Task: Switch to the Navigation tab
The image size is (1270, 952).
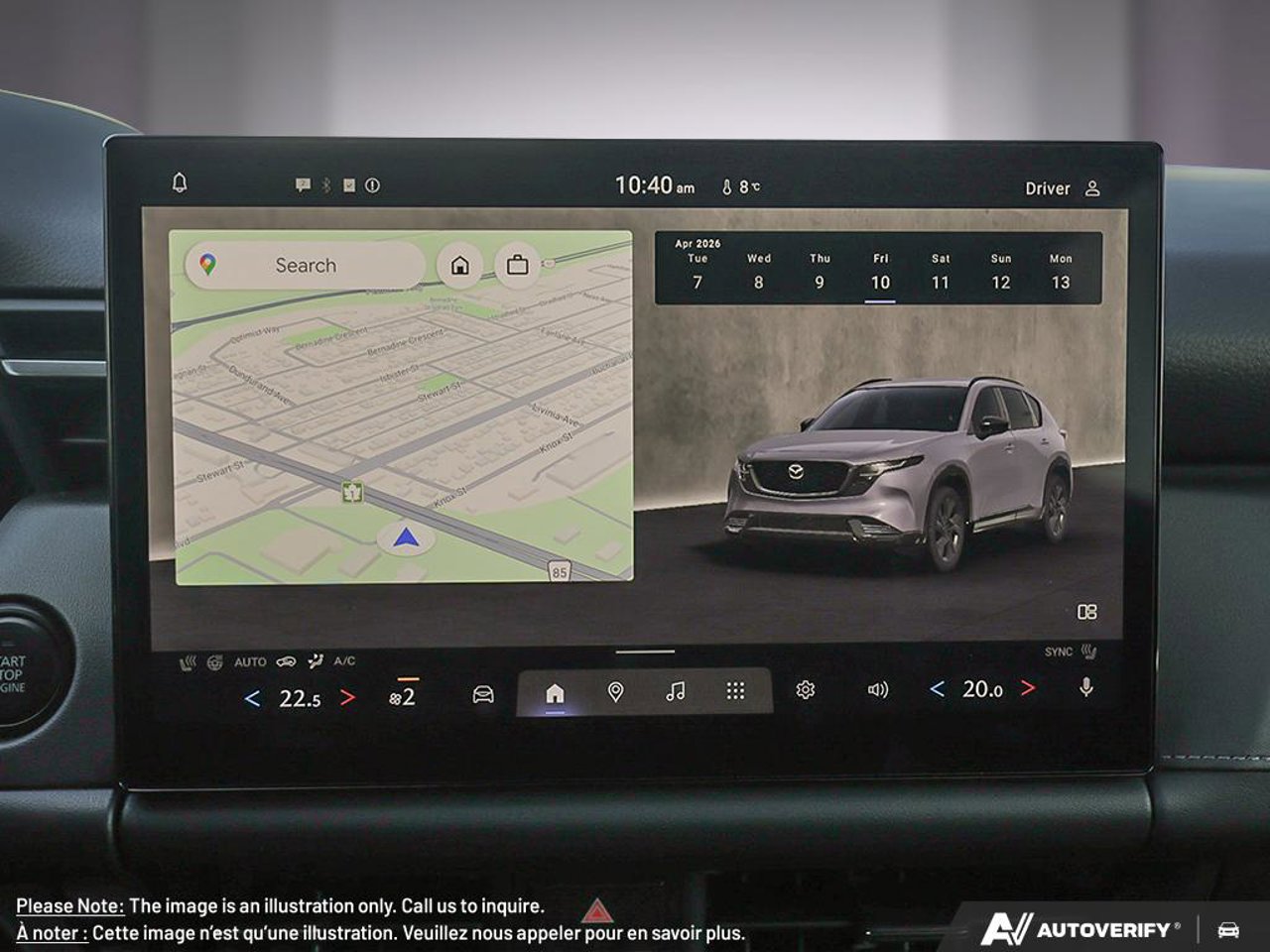Action: click(x=615, y=692)
